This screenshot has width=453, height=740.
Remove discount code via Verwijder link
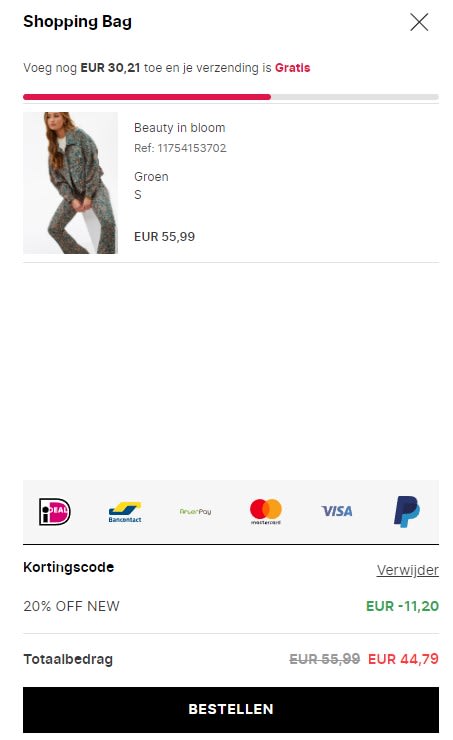[408, 570]
